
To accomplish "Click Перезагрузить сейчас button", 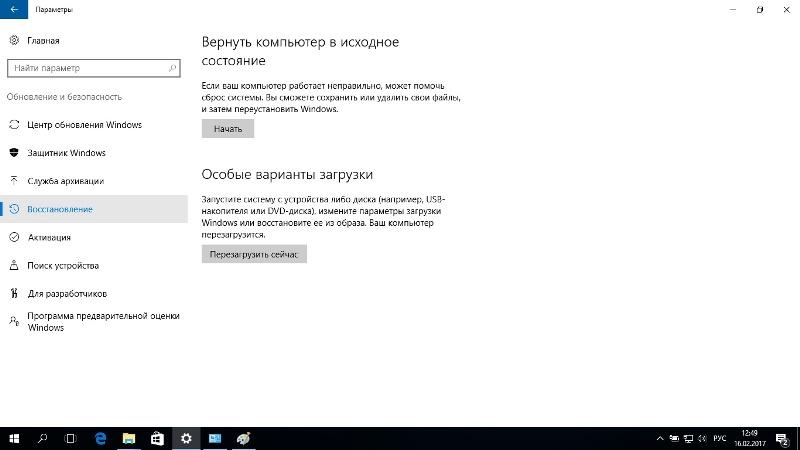I will click(254, 254).
